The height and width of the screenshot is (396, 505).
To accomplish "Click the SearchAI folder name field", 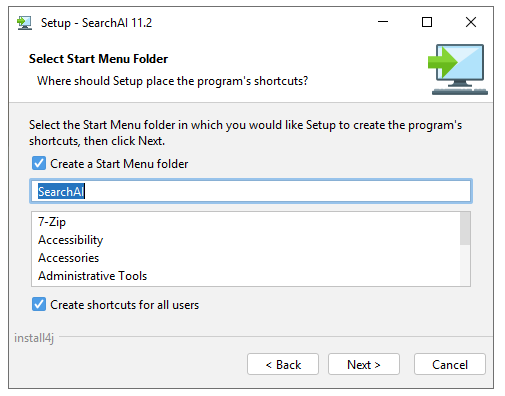I will 251,191.
